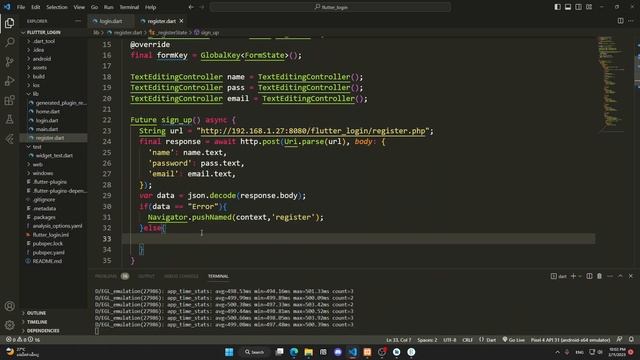640x360 pixels.
Task: Open the Explorer view in activity bar
Action: (9, 23)
